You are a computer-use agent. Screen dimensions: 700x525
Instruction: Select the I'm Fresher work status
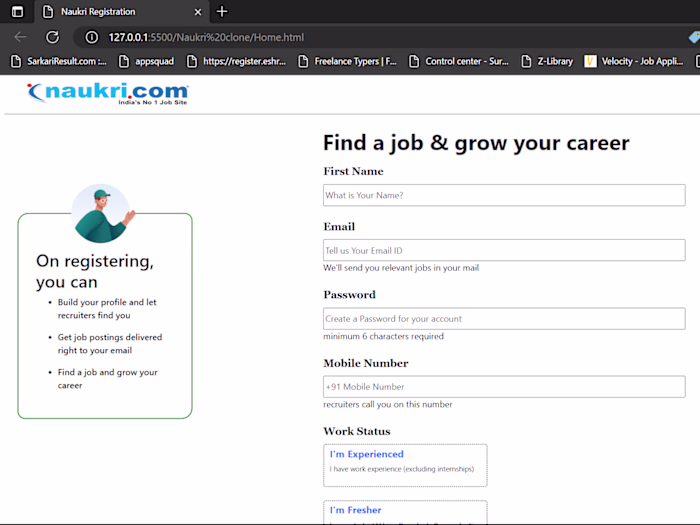405,512
